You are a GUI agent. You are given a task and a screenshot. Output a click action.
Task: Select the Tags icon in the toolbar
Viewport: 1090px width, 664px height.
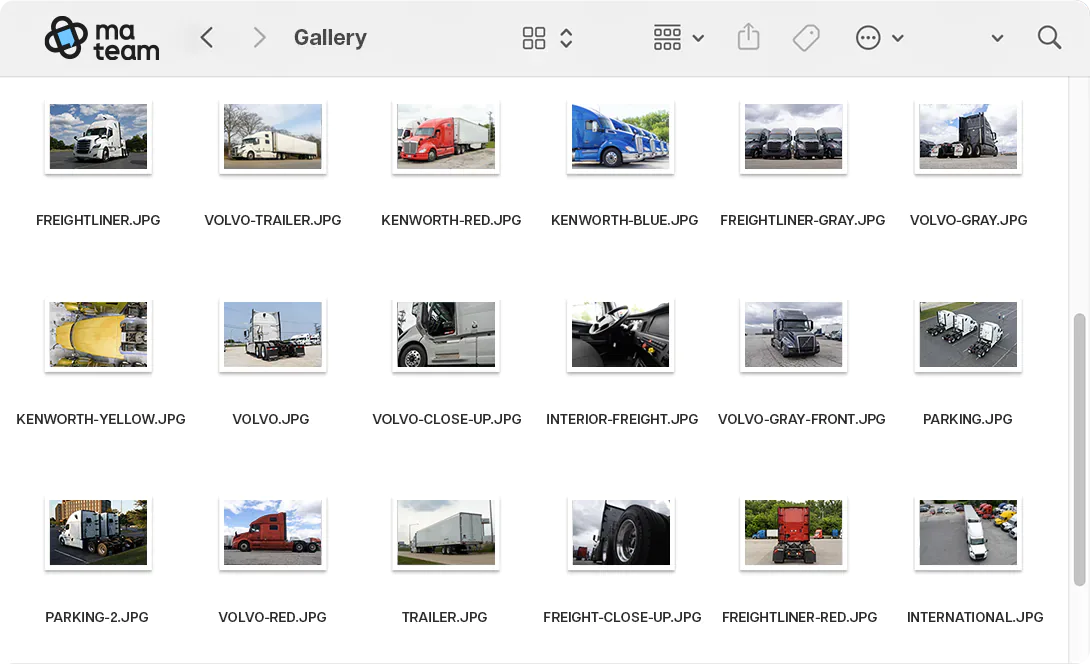pos(805,37)
